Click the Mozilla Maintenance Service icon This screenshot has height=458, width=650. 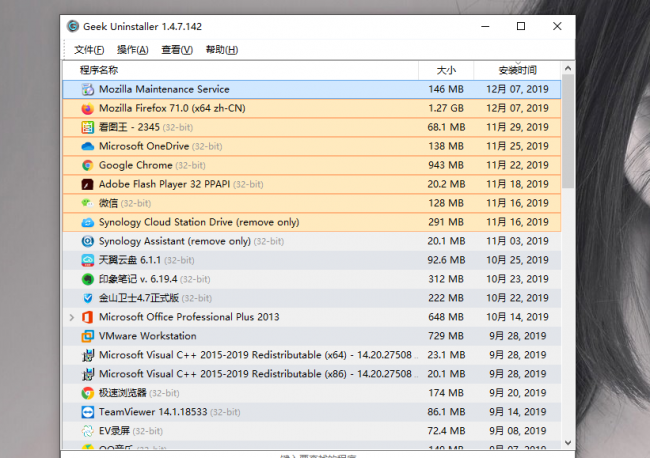87,89
